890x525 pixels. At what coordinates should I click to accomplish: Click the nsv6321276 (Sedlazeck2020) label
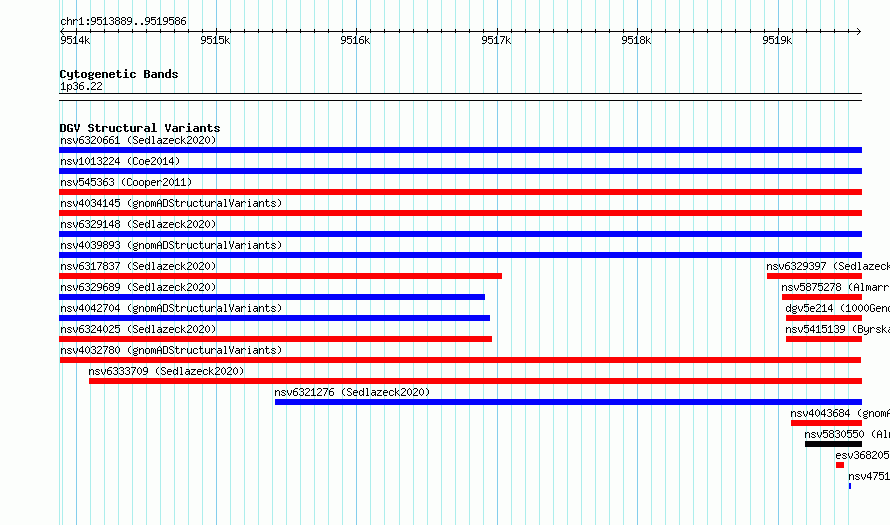[352, 392]
